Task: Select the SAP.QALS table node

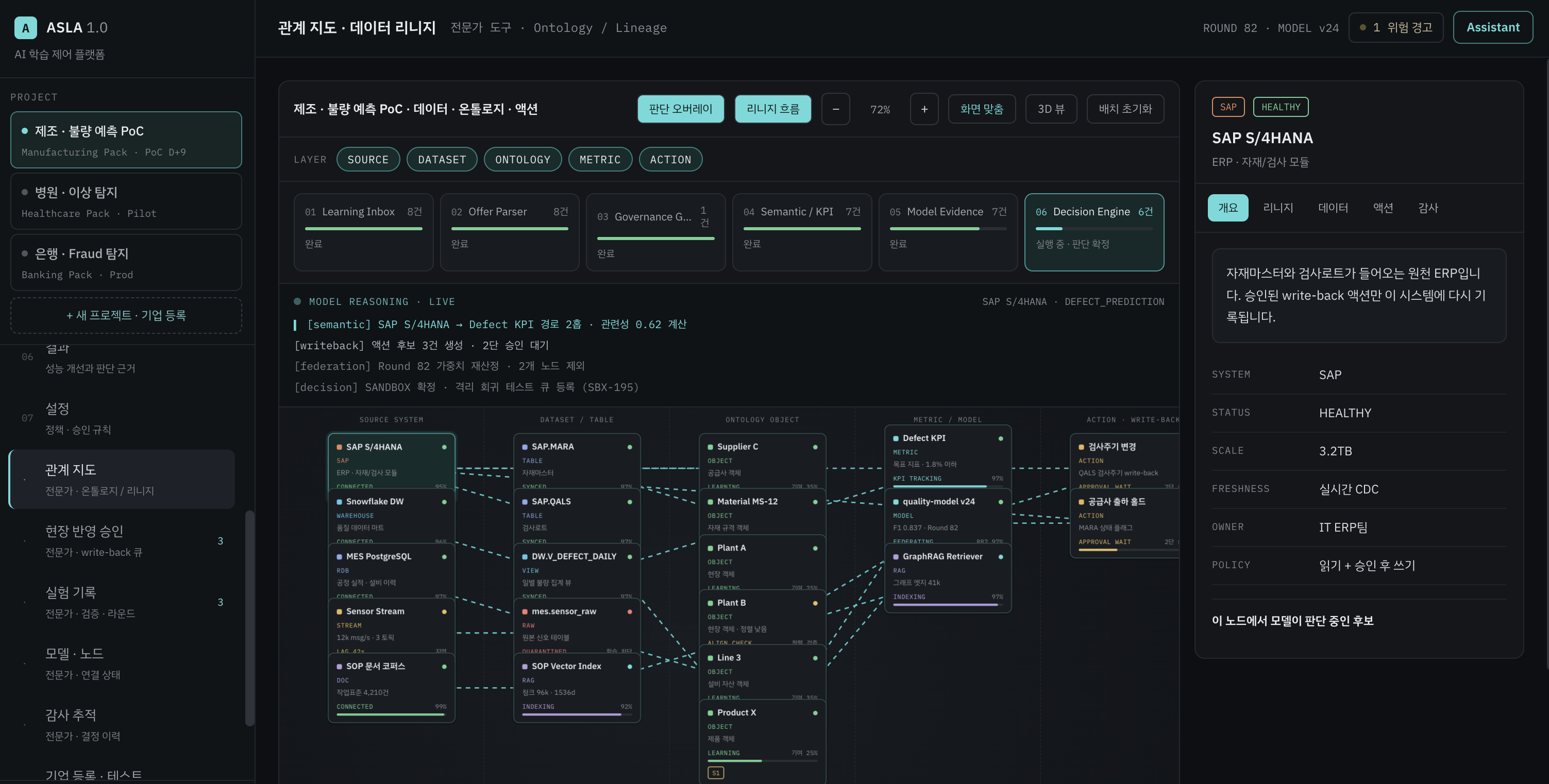Action: pyautogui.click(x=577, y=516)
